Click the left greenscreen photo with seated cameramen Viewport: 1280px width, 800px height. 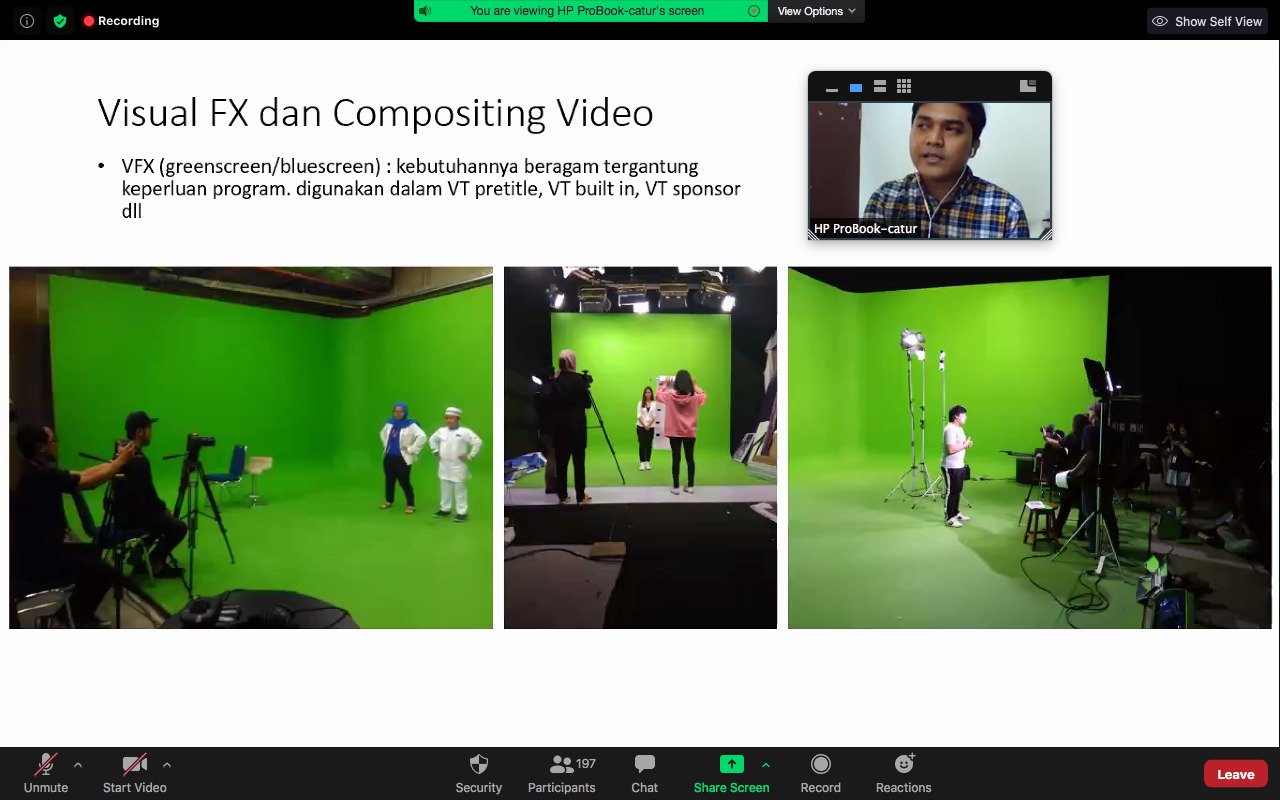point(251,447)
